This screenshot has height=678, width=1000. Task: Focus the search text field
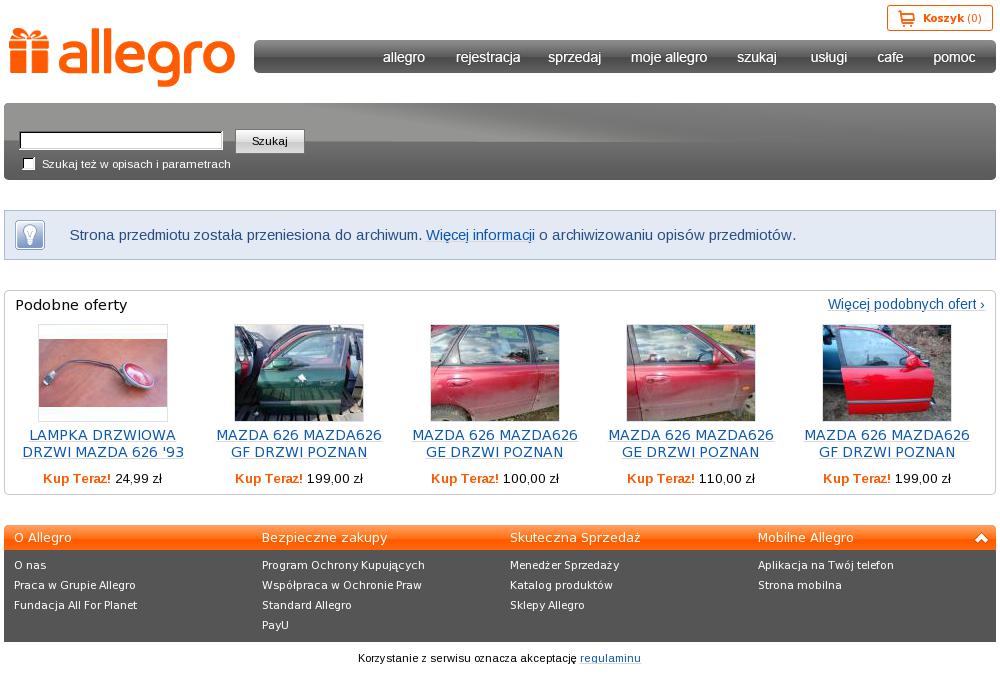121,140
